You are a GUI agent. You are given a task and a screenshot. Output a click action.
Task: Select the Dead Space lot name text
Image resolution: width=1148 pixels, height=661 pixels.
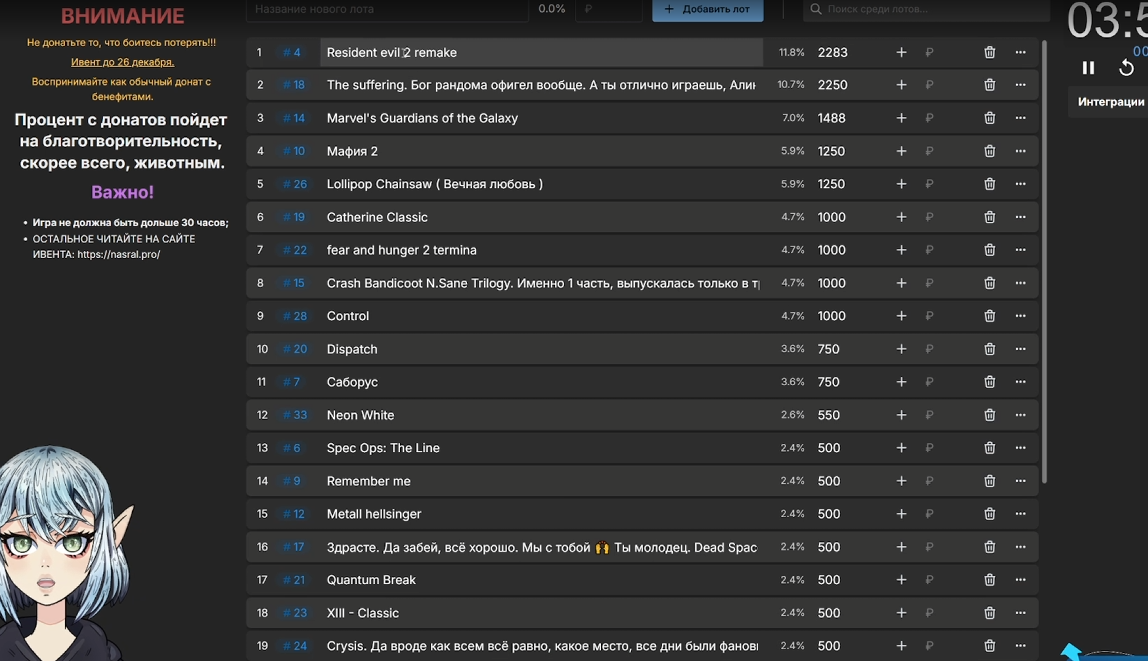point(542,547)
